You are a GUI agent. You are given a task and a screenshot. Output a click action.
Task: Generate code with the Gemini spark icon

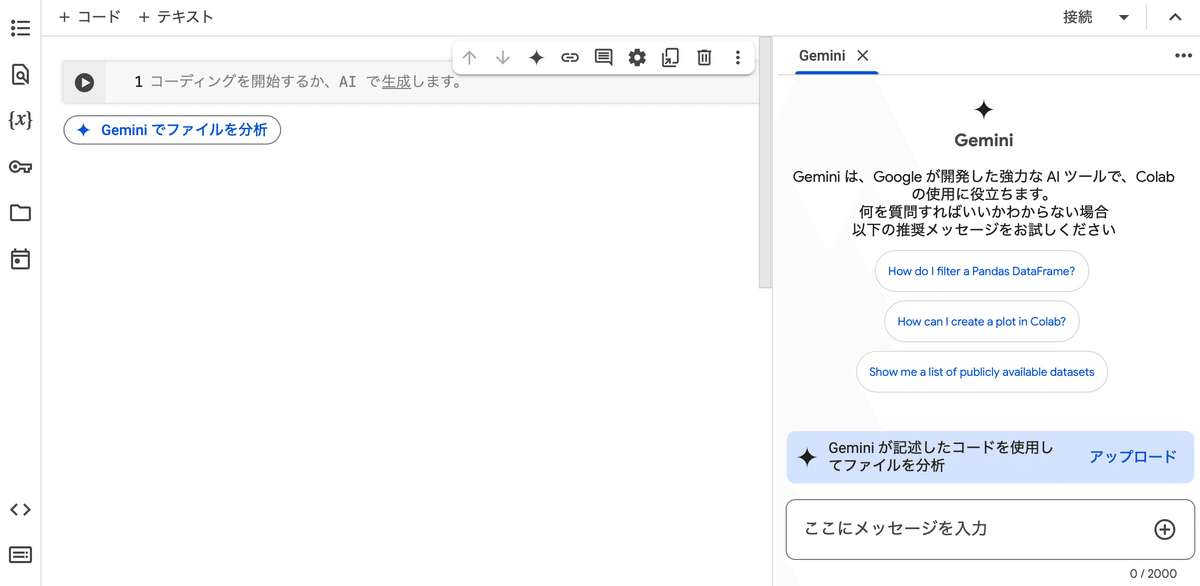tap(536, 57)
